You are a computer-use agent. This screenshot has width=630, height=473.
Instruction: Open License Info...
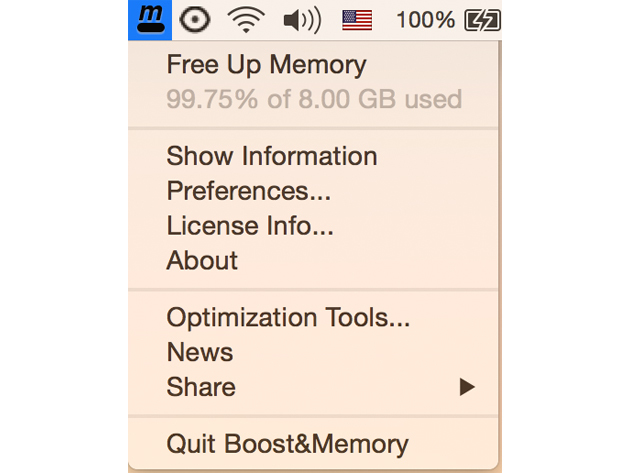tap(313, 226)
